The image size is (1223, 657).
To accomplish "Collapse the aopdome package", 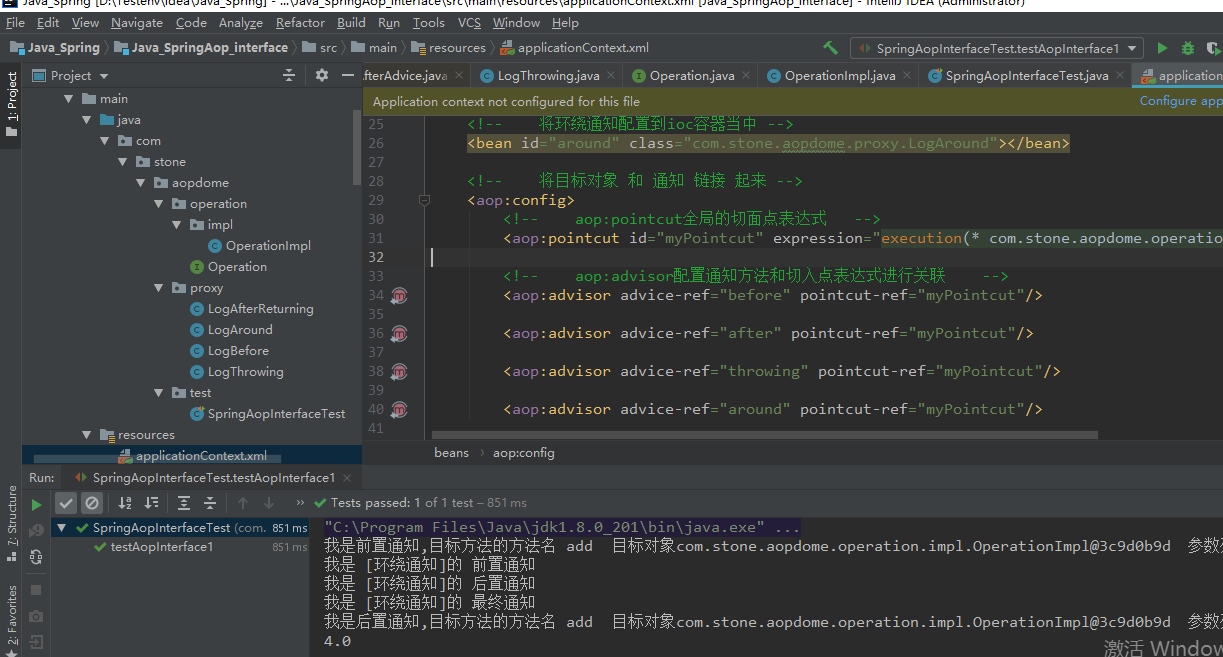I will 140,183.
